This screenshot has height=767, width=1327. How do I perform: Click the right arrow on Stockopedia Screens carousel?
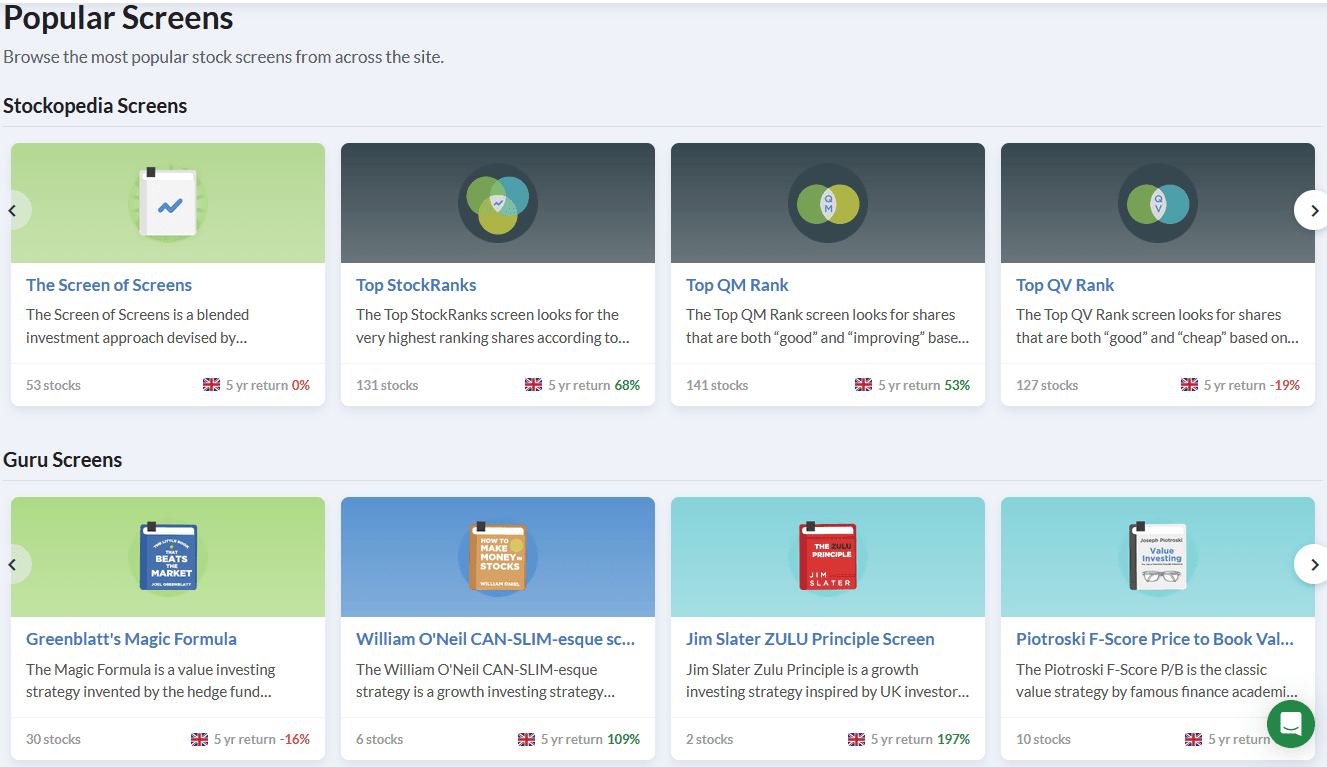[1313, 210]
